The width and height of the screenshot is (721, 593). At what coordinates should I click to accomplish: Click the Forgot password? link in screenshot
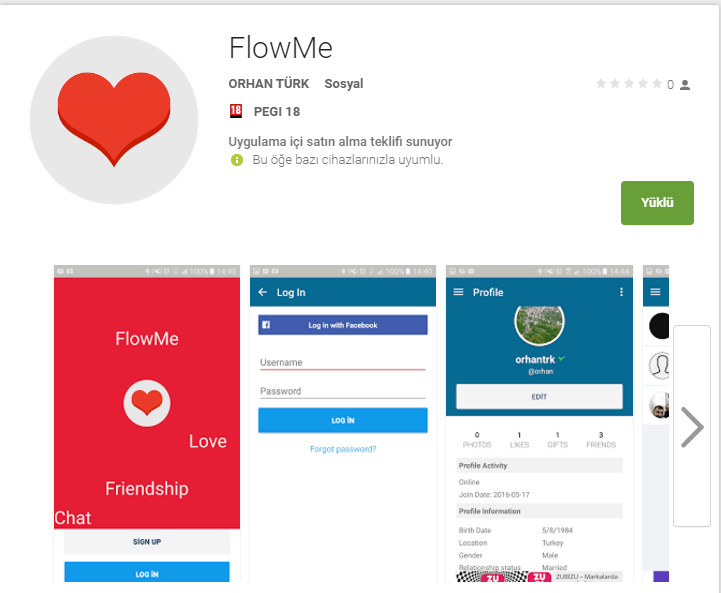[x=343, y=449]
